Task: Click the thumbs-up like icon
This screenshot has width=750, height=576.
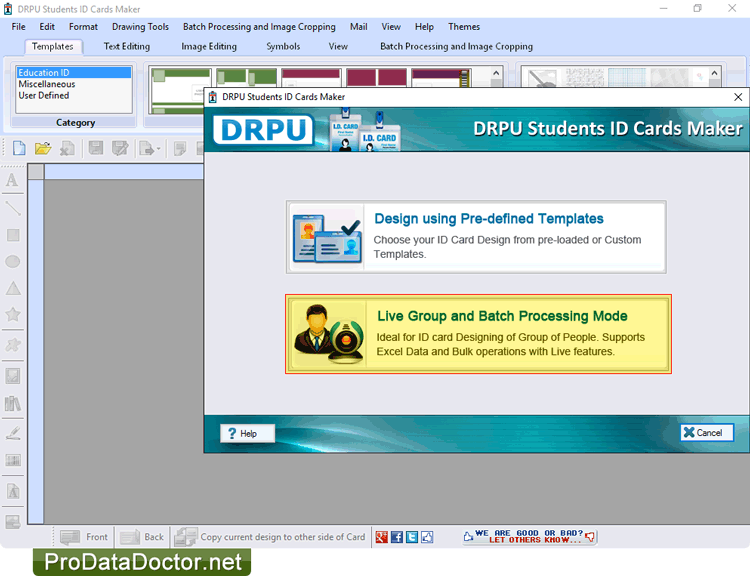Action: (x=427, y=537)
